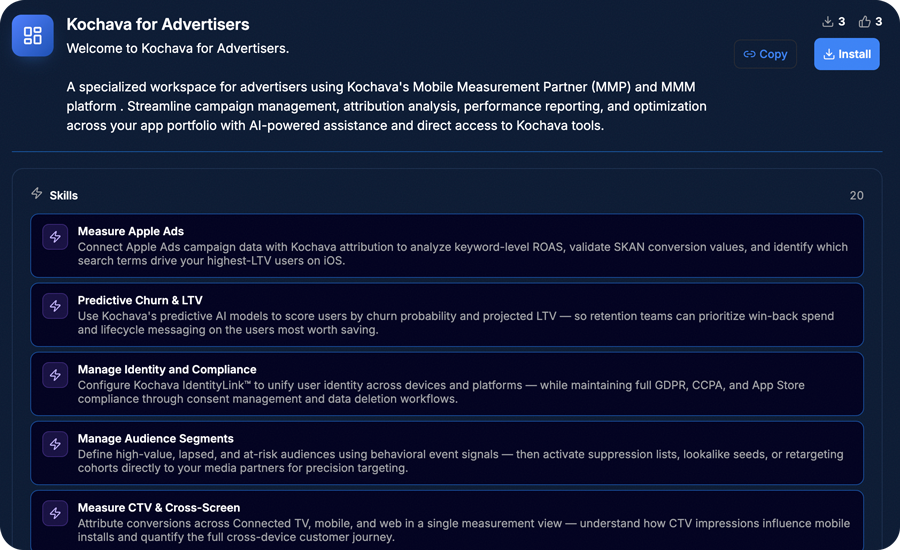
Task: Click the Skills section heading
Action: (64, 196)
